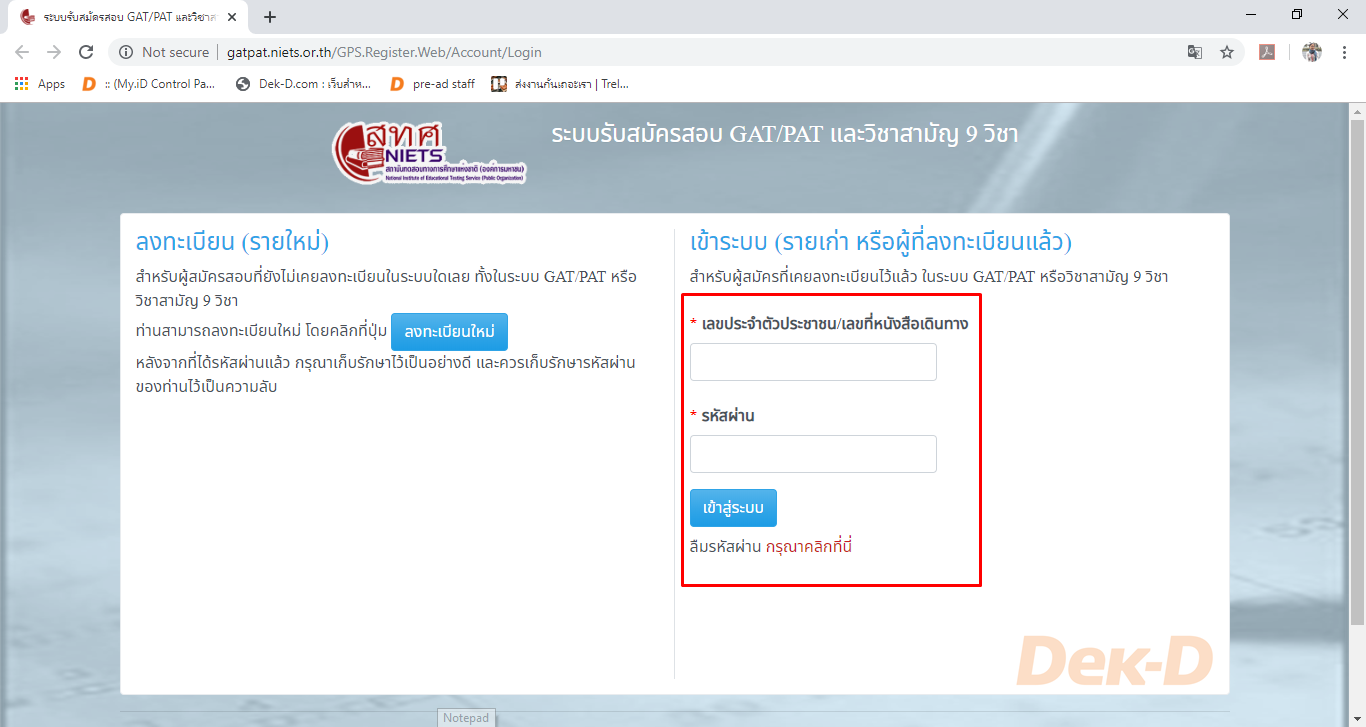Focus the รหัสผ่าน password field
The image size is (1366, 727).
coord(813,454)
